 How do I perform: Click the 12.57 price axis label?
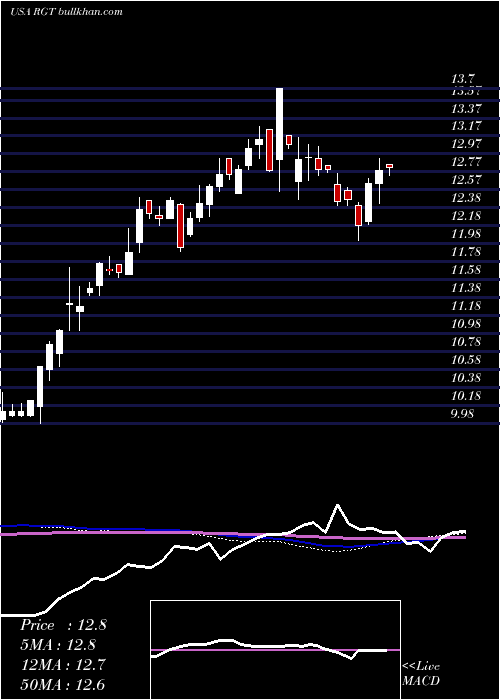point(467,180)
